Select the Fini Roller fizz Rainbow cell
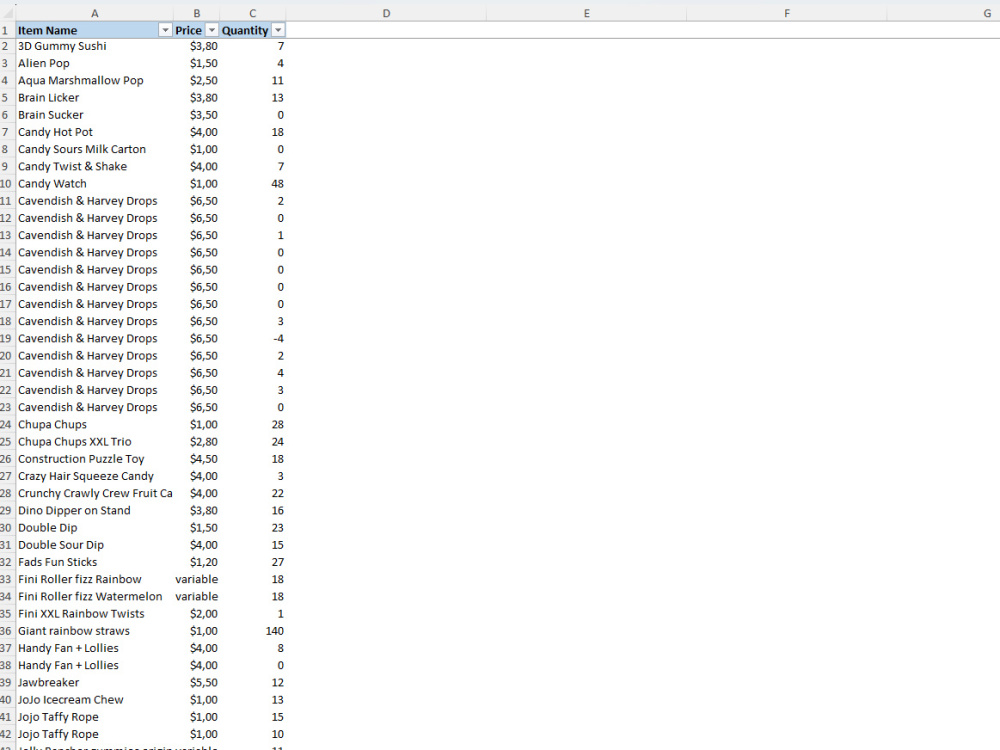 click(94, 580)
